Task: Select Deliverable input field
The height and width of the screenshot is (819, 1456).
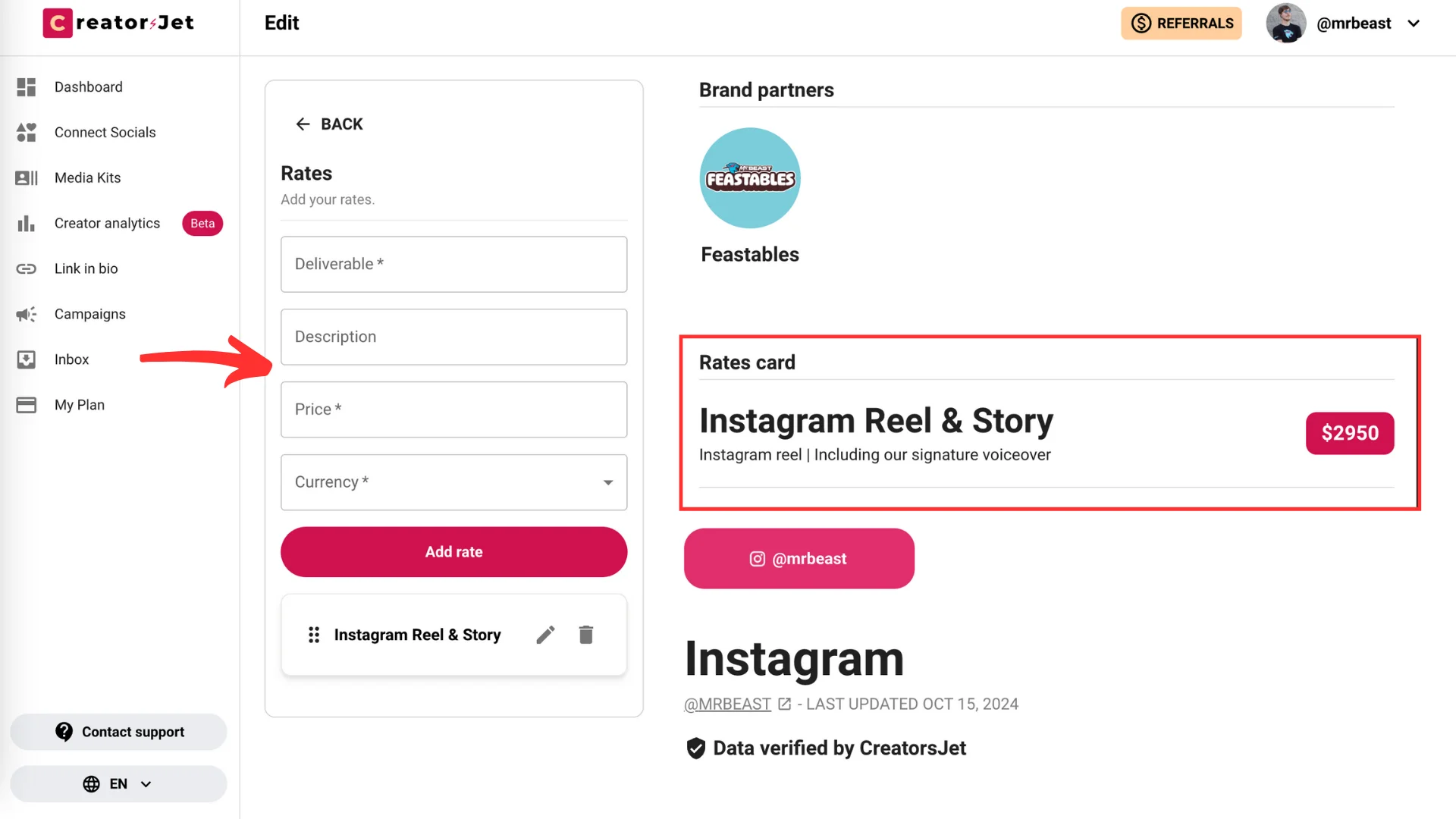Action: tap(454, 264)
